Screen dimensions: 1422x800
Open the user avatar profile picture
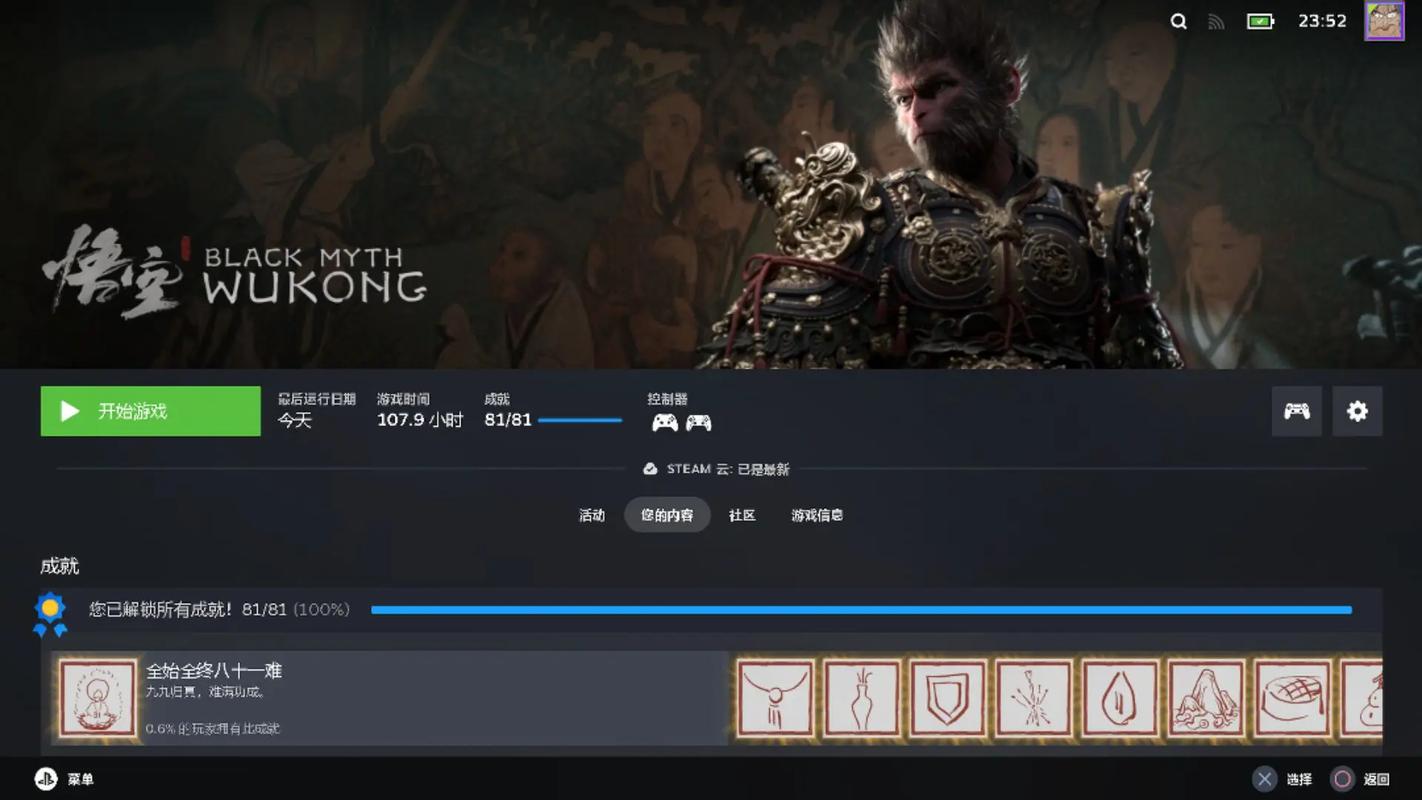pos(1384,21)
